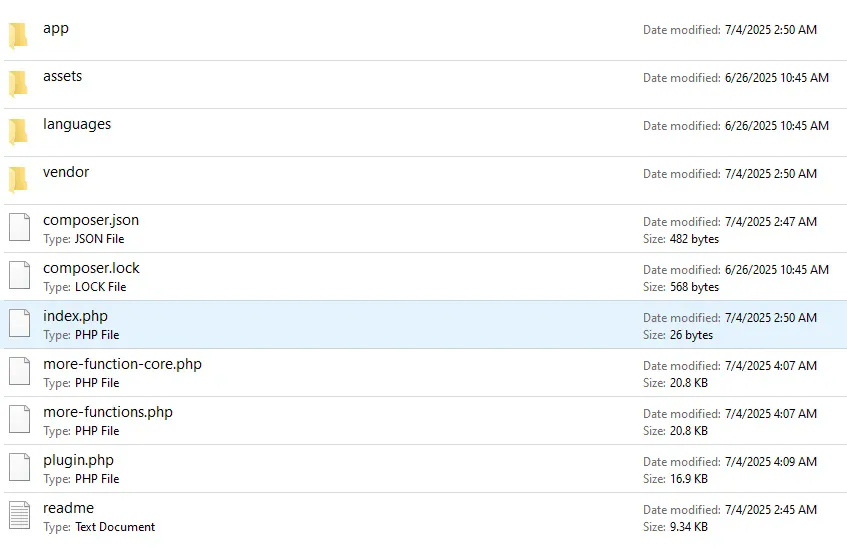Click the readme text document icon
The height and width of the screenshot is (552, 847).
click(x=20, y=516)
